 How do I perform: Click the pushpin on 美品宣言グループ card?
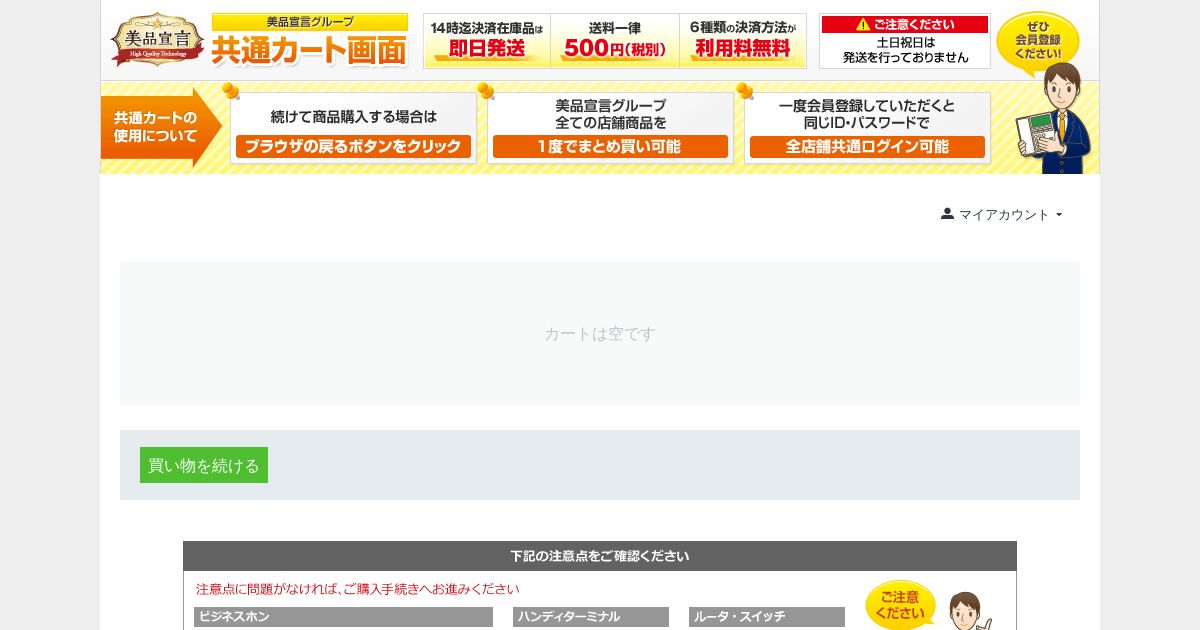pos(487,91)
